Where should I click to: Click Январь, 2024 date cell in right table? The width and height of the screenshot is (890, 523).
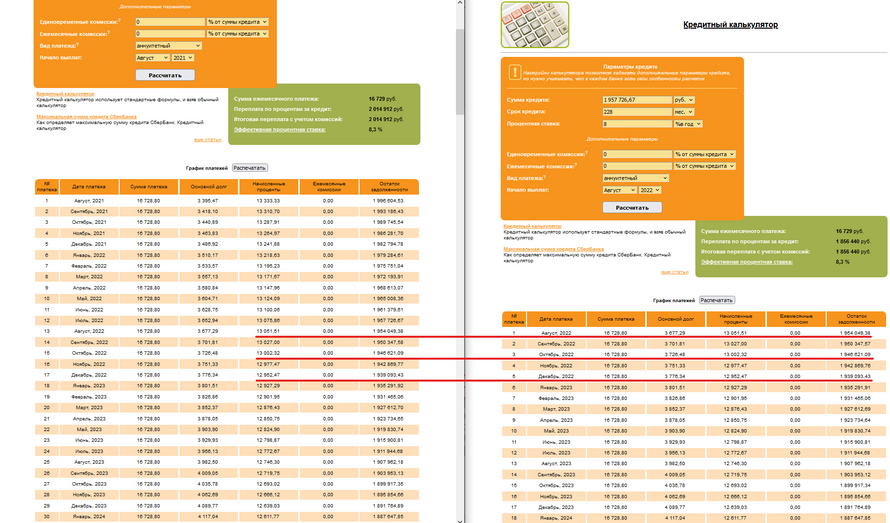[556, 518]
